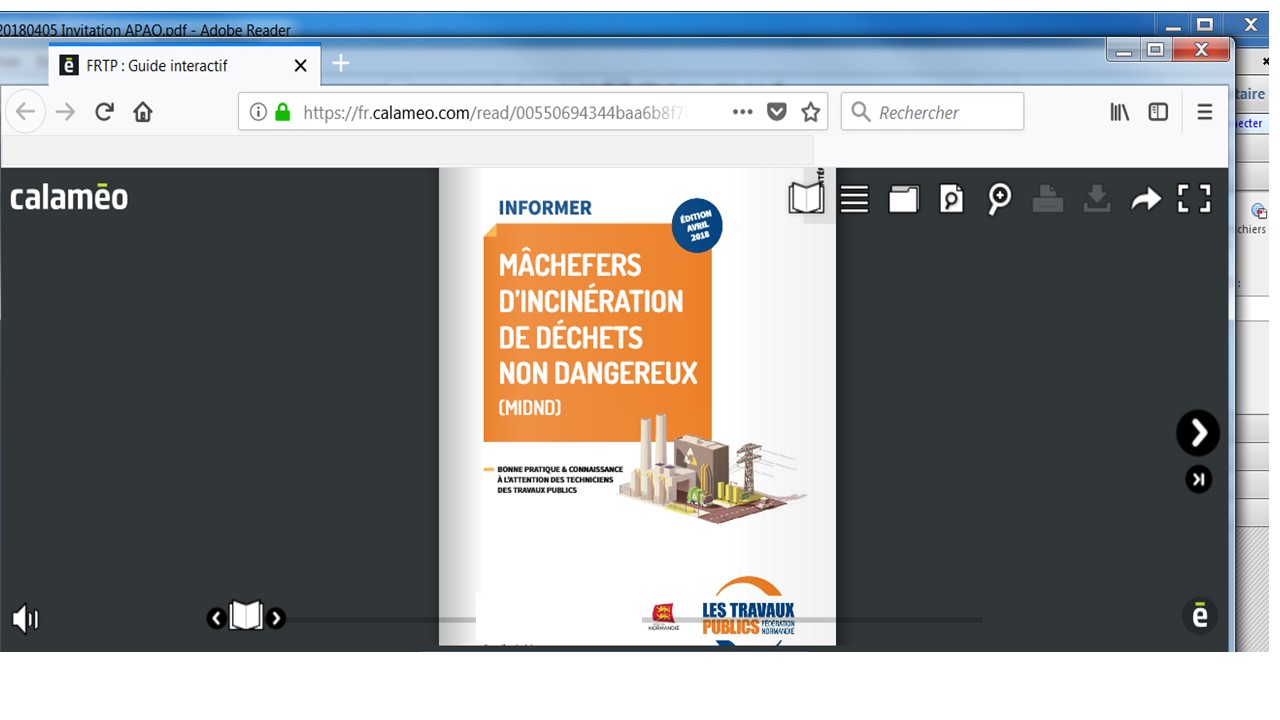The width and height of the screenshot is (1280, 720).
Task: Expand the page actions three-dot menu
Action: click(742, 112)
